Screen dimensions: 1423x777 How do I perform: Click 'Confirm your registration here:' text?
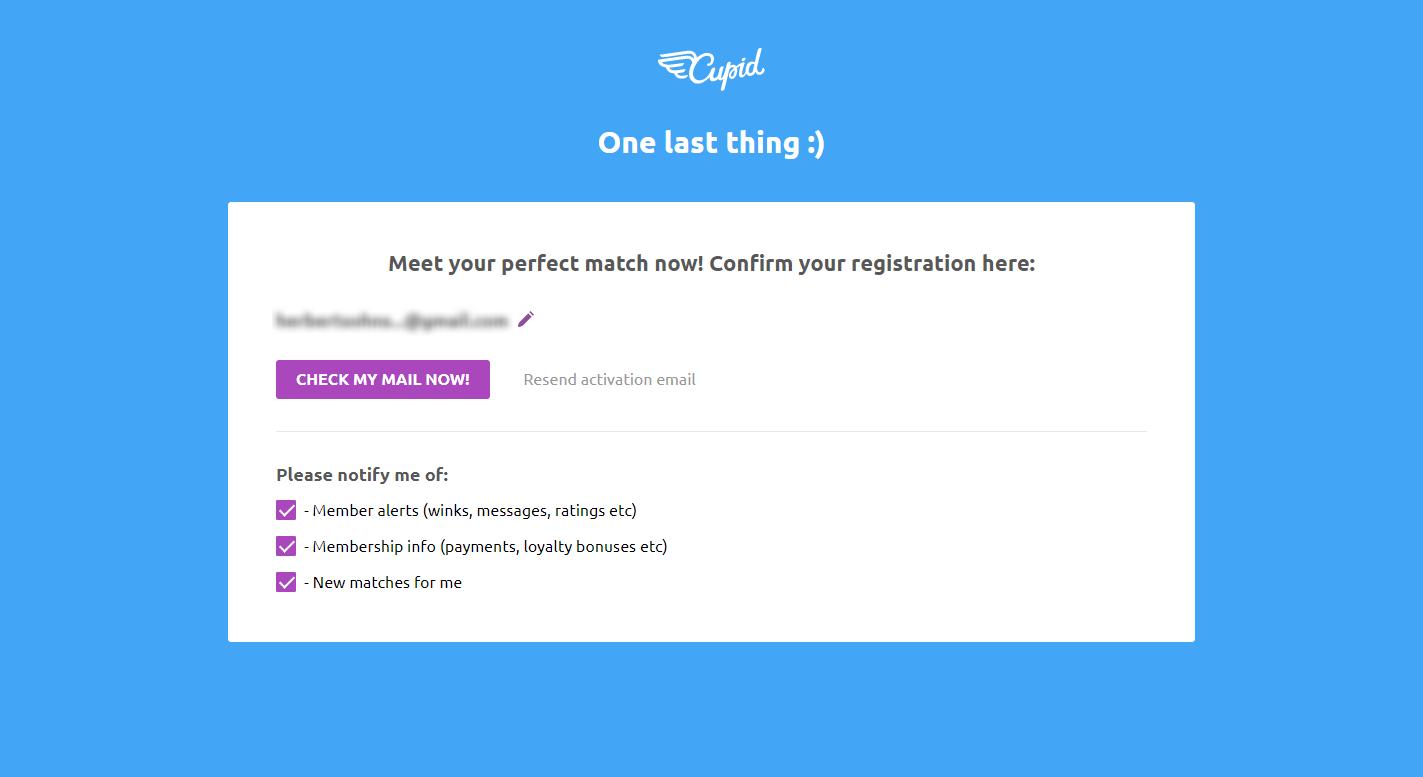click(x=872, y=264)
